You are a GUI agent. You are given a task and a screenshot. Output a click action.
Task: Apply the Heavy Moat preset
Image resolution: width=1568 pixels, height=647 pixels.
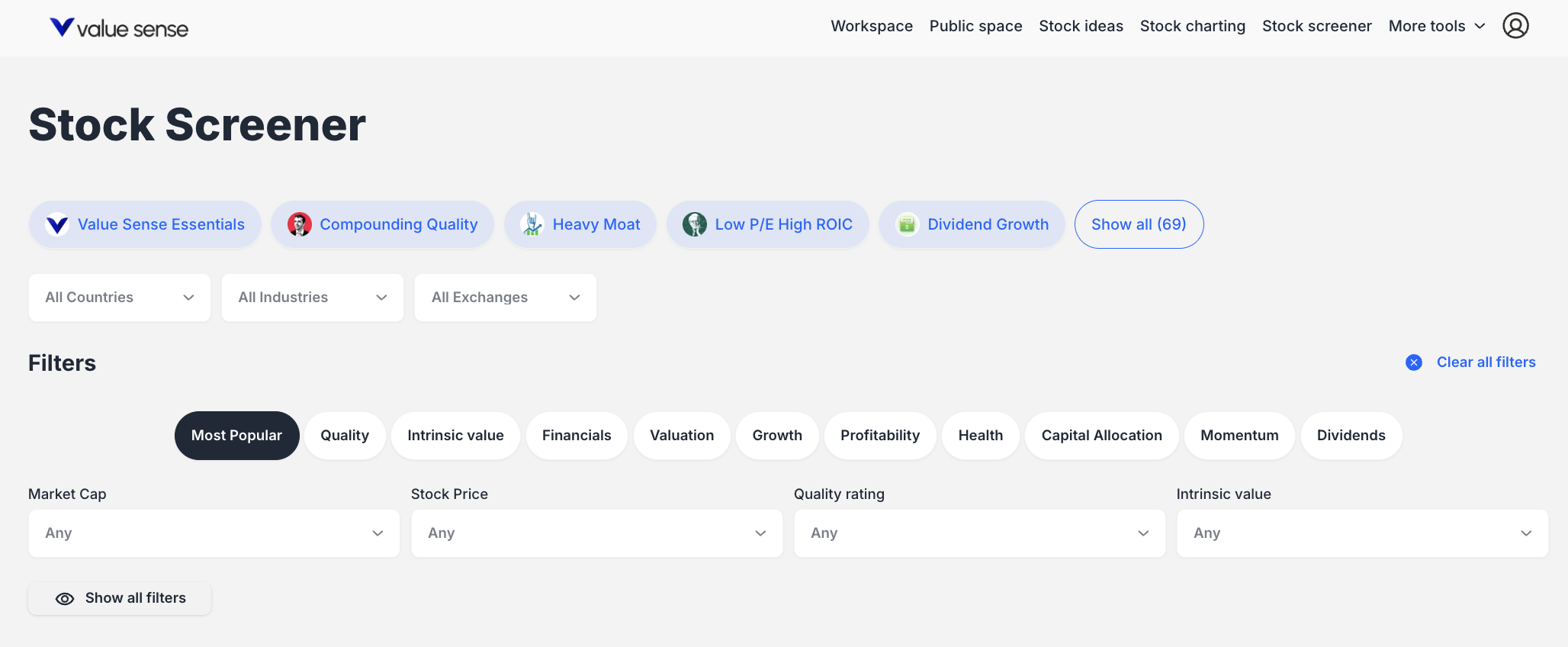click(x=580, y=224)
